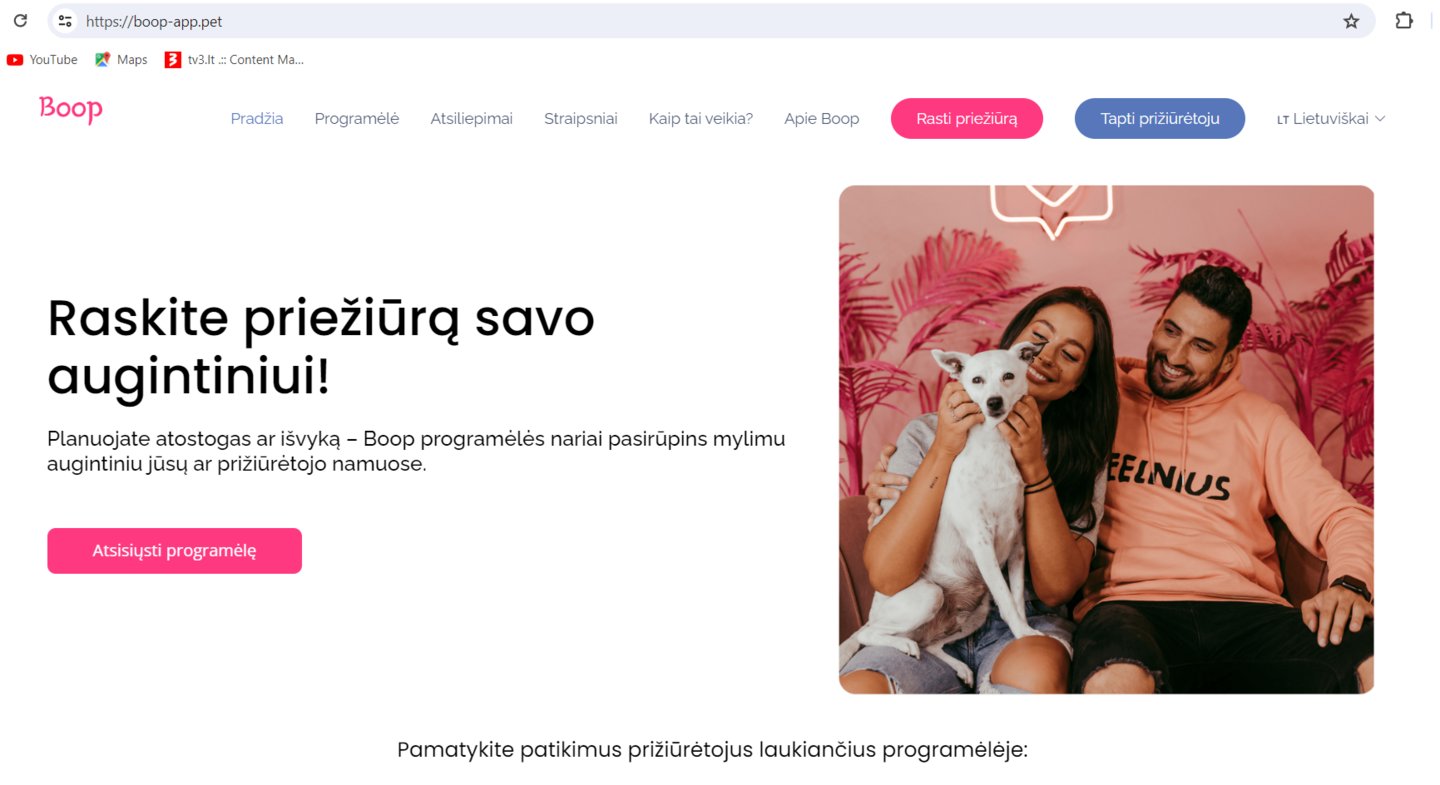Open the Atsiliepimai nav link
Image resolution: width=1440 pixels, height=785 pixels.
pos(472,119)
